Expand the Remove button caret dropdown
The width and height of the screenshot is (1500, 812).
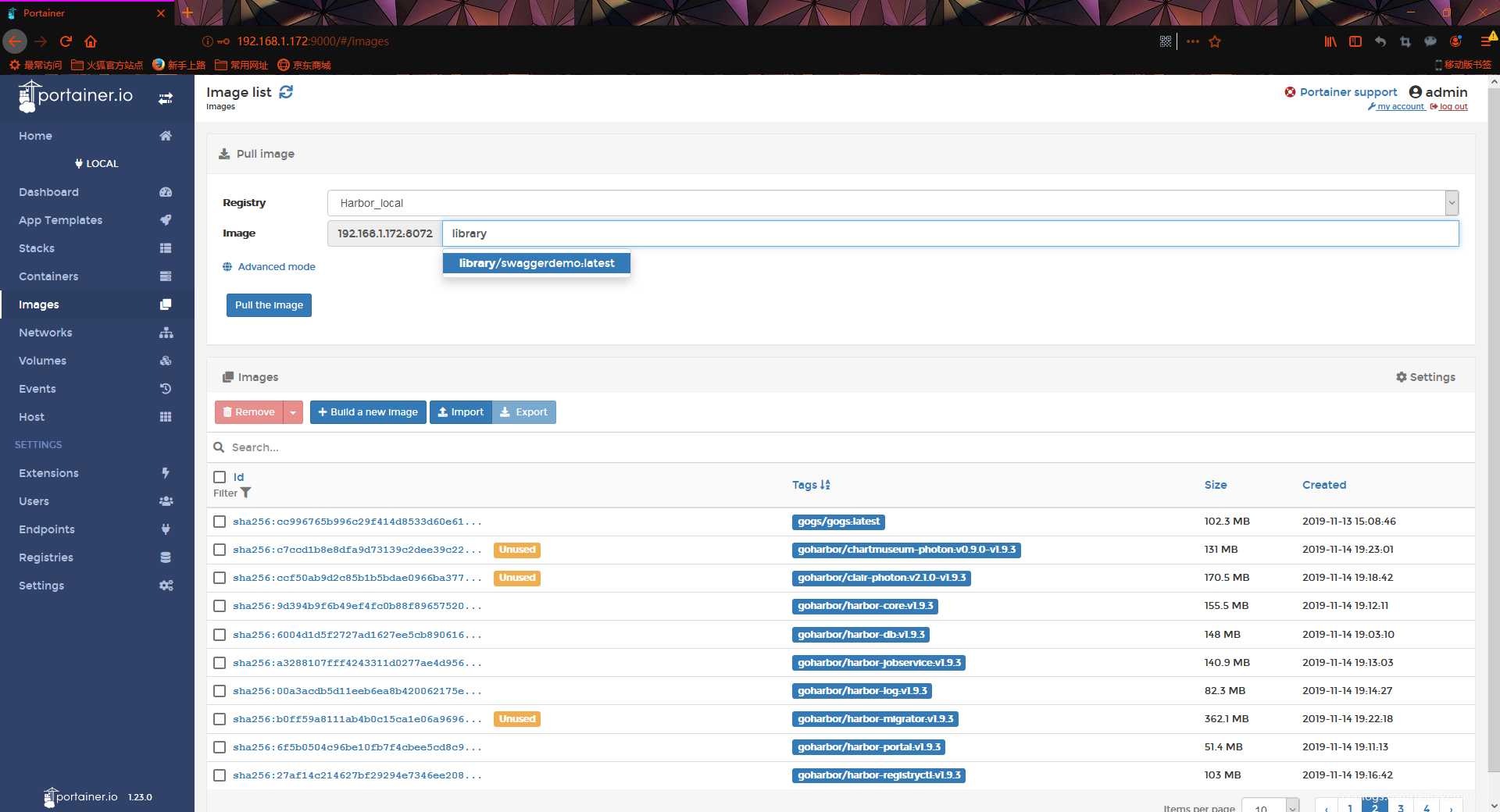pos(293,412)
